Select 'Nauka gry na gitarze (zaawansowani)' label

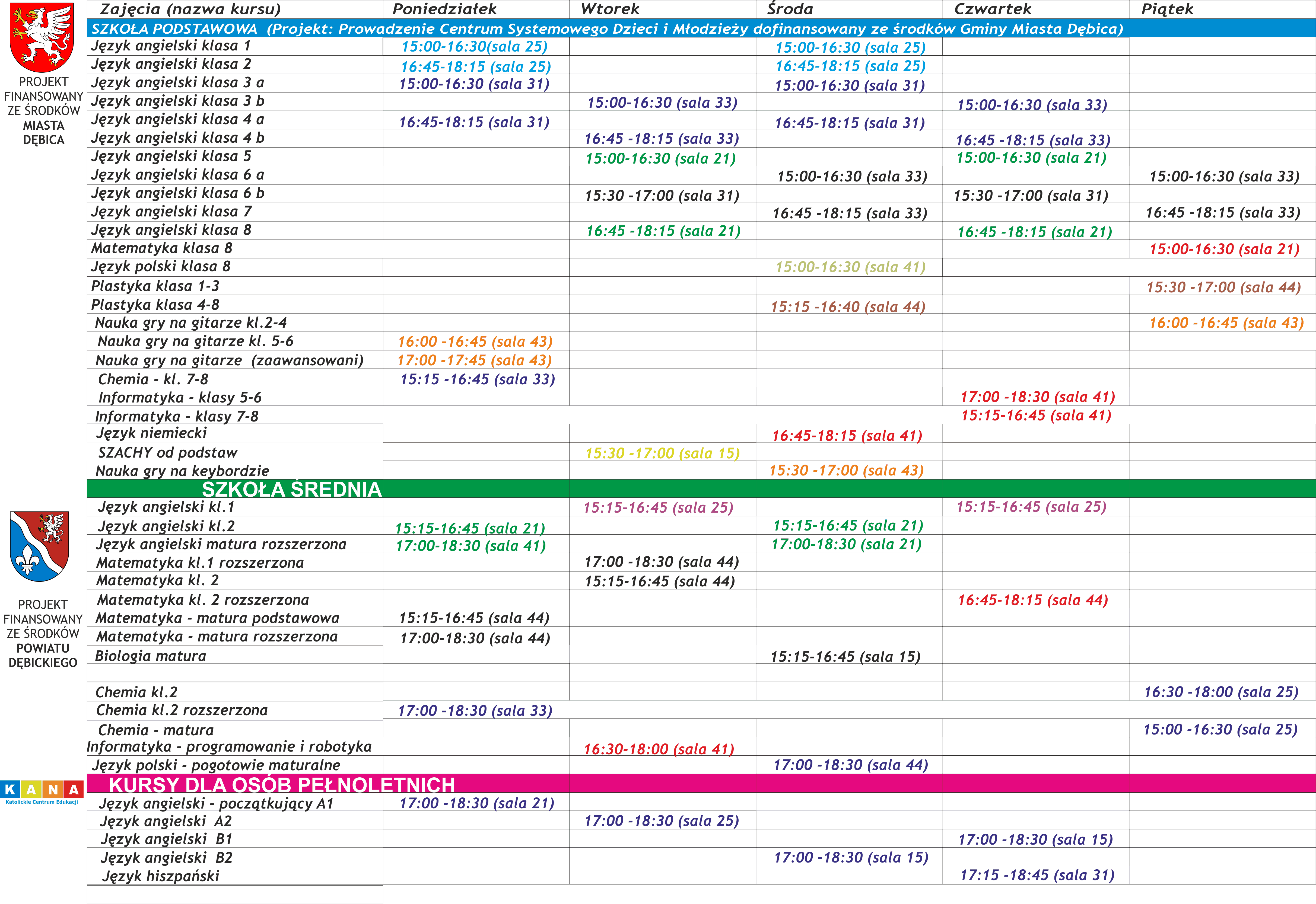pos(230,360)
